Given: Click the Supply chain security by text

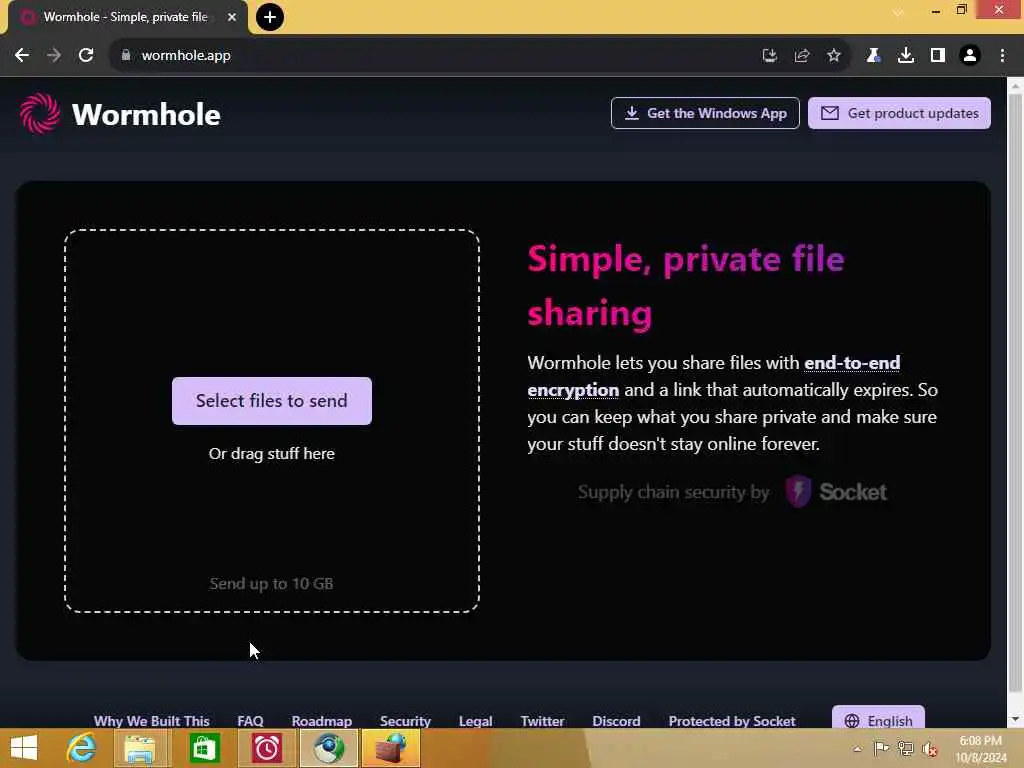Looking at the screenshot, I should 673,492.
